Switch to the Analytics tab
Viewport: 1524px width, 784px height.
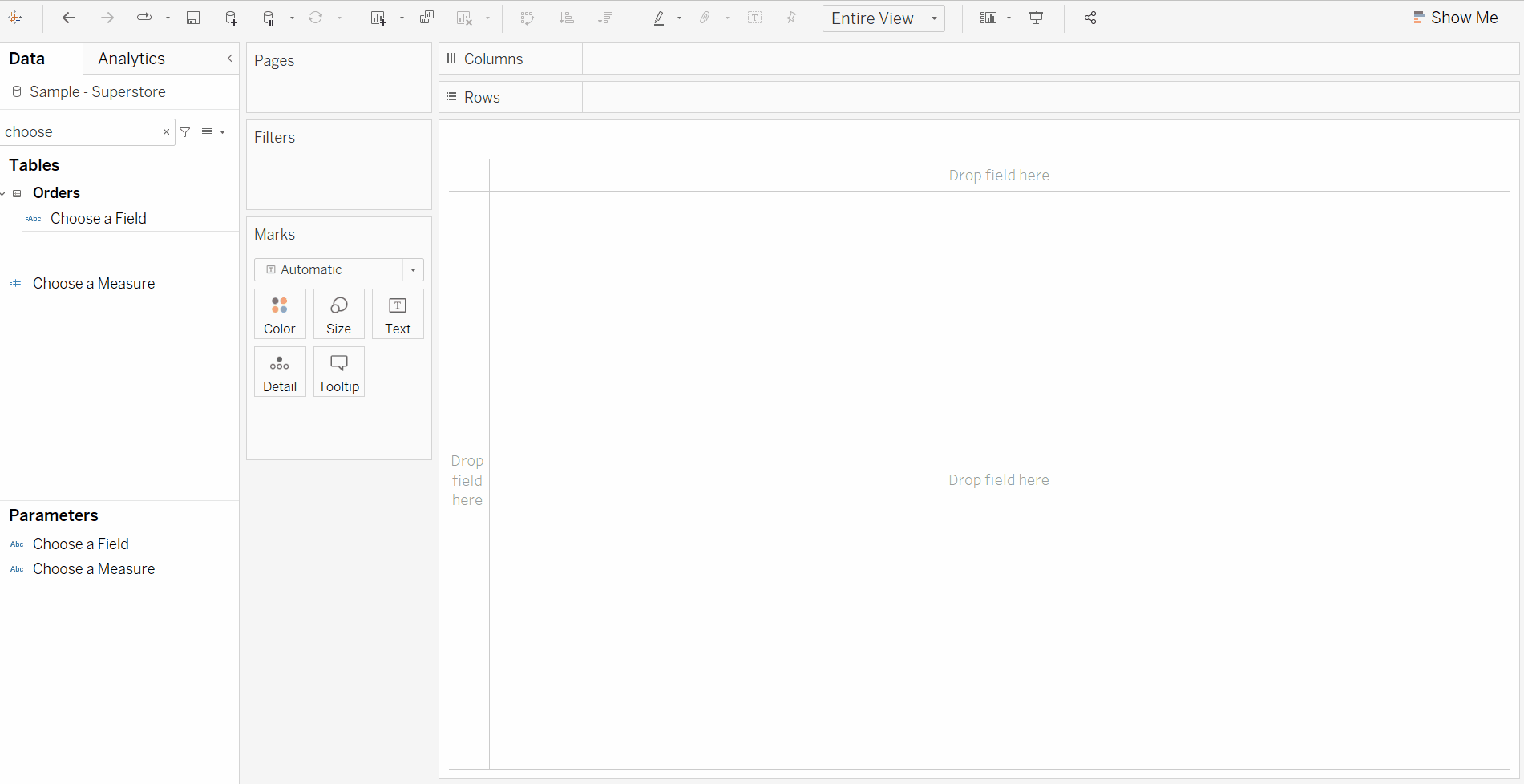(x=131, y=59)
